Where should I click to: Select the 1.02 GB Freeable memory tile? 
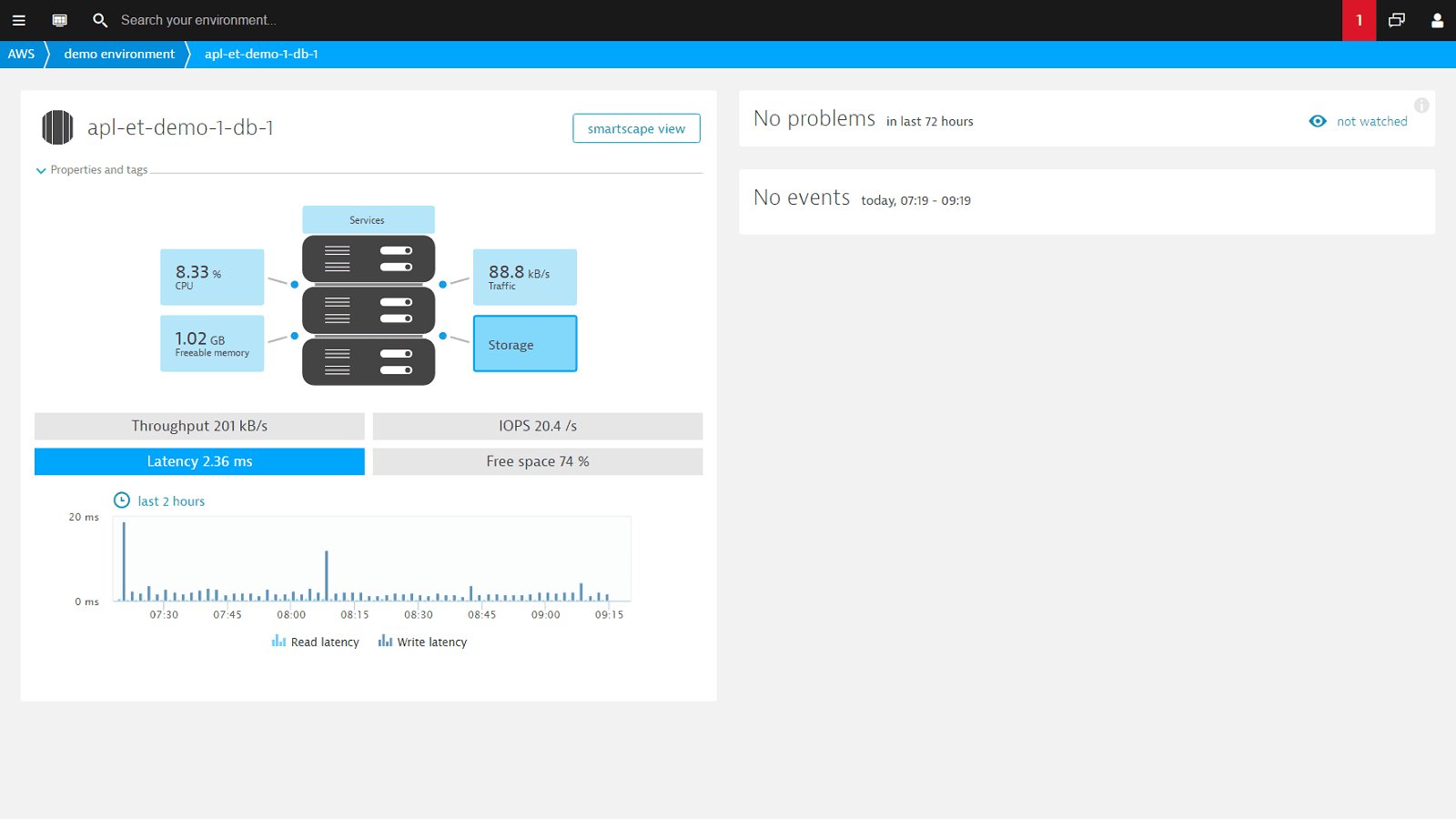[212, 343]
